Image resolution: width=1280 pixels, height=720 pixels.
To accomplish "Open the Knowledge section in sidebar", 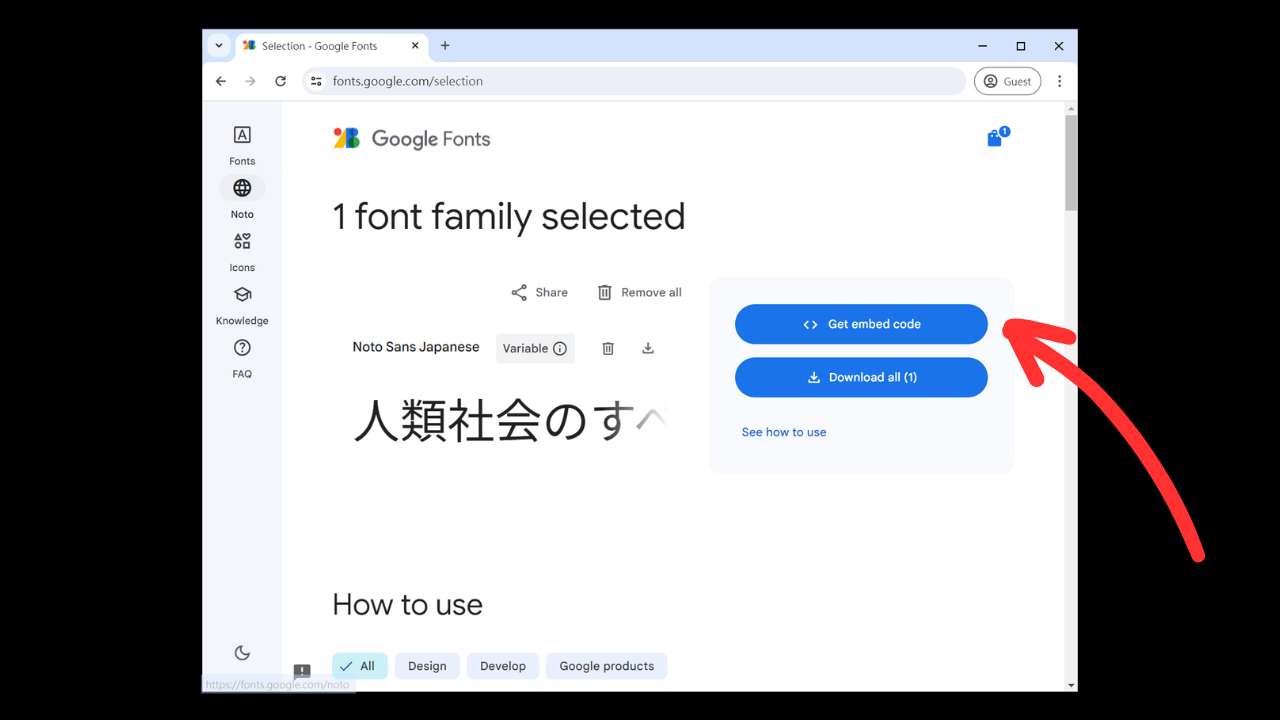I will coord(242,295).
